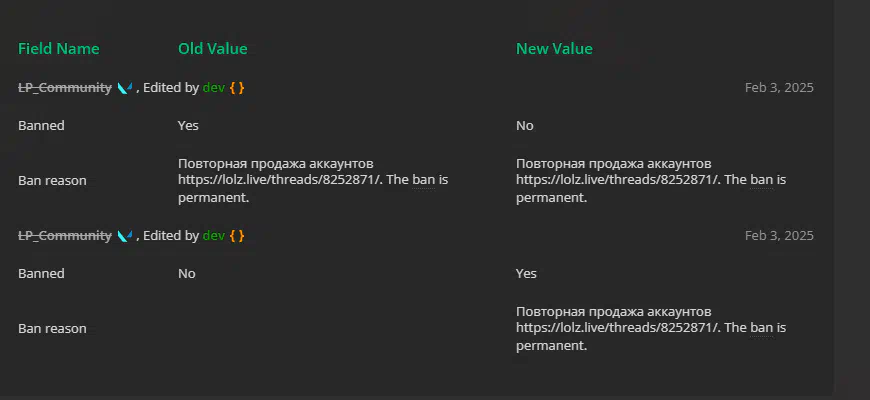
Task: Click orange braces icon in top entry
Action: [x=237, y=88]
